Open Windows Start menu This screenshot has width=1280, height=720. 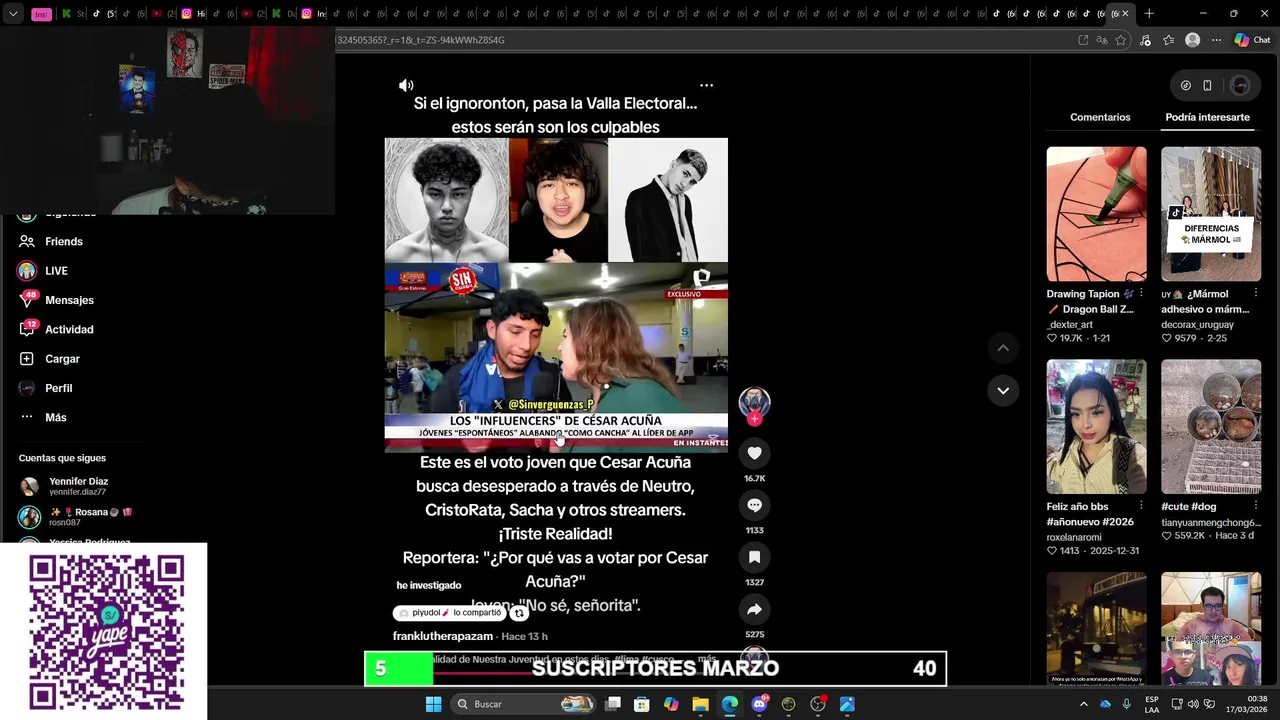pyautogui.click(x=433, y=704)
